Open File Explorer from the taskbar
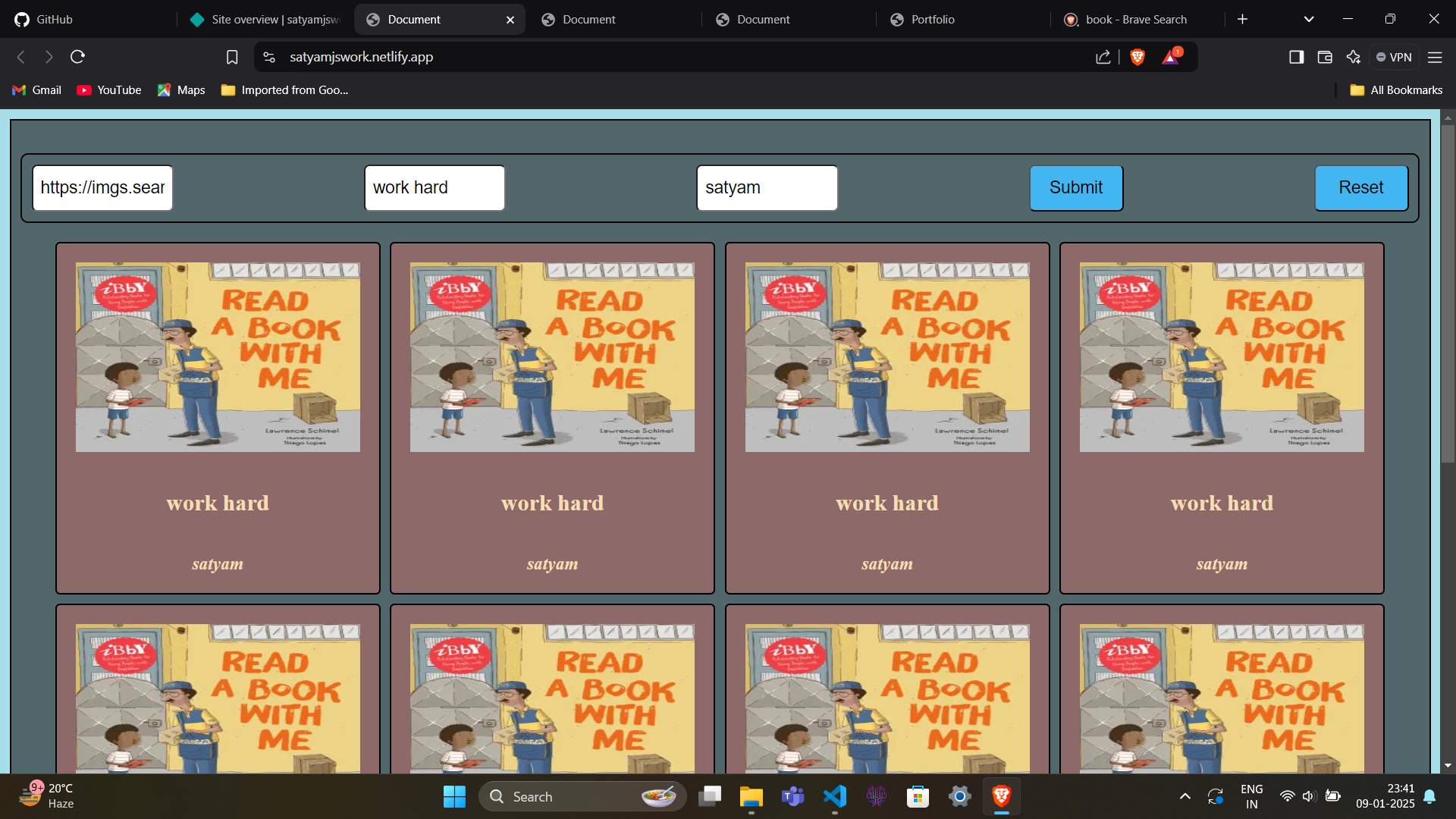Image resolution: width=1456 pixels, height=819 pixels. pos(751,796)
